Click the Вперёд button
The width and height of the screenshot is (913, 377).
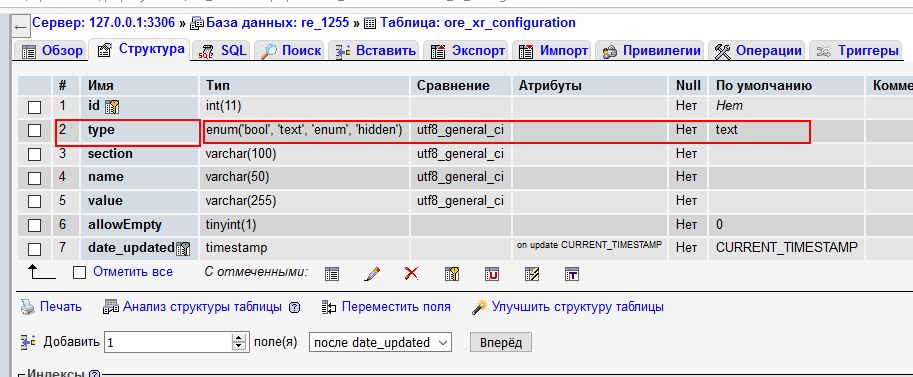pyautogui.click(x=501, y=343)
